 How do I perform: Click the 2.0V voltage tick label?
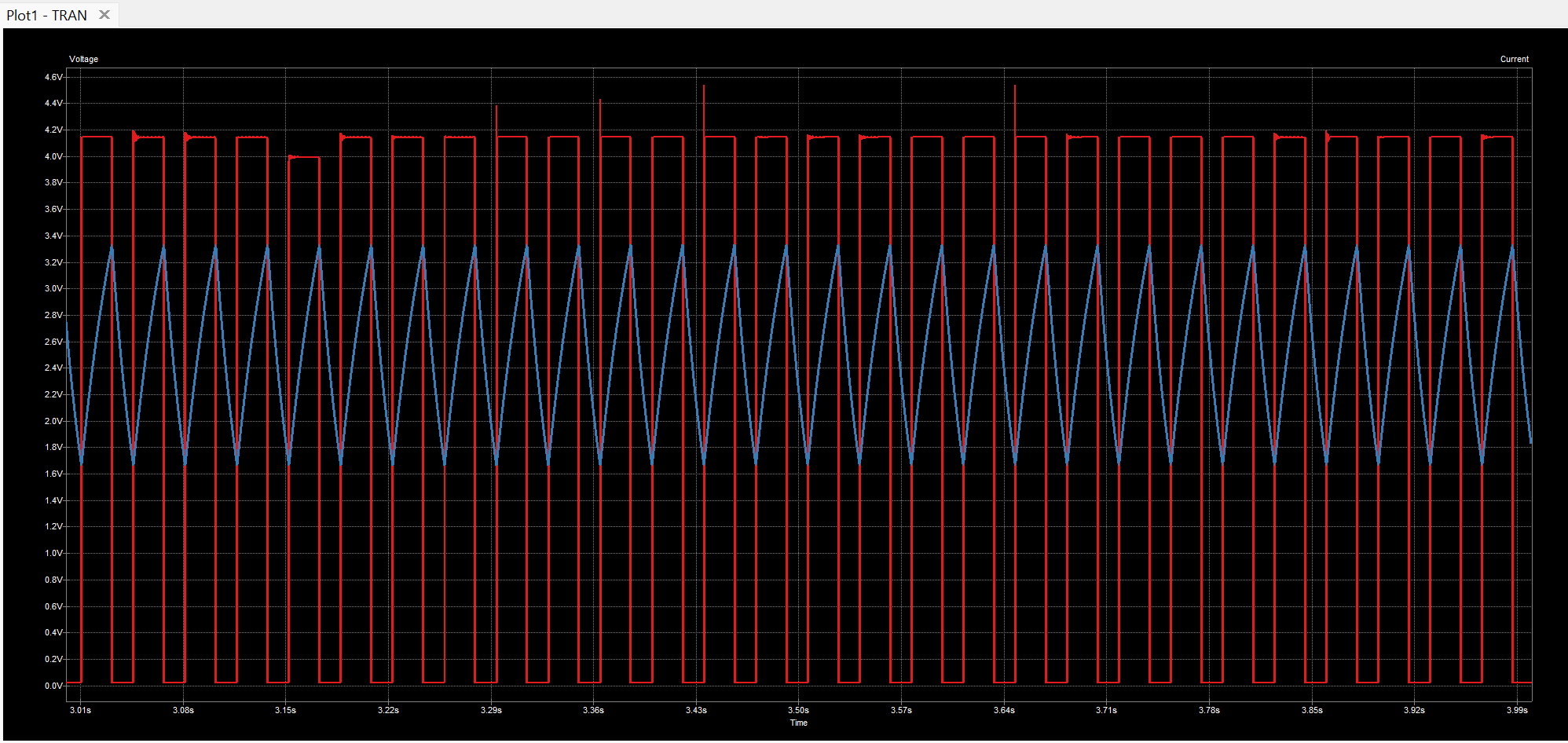point(53,421)
